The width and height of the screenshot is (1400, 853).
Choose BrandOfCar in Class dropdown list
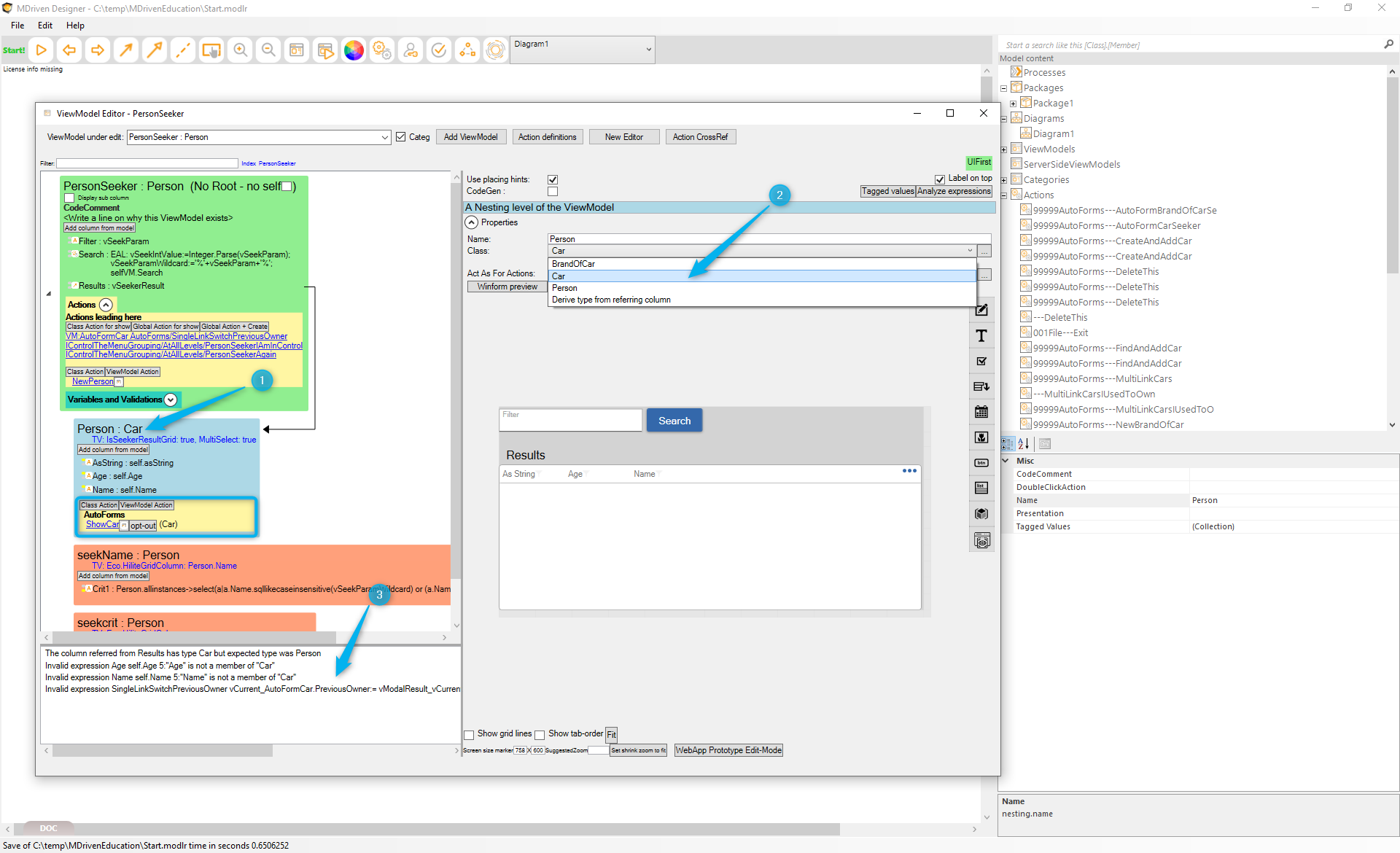pos(573,264)
